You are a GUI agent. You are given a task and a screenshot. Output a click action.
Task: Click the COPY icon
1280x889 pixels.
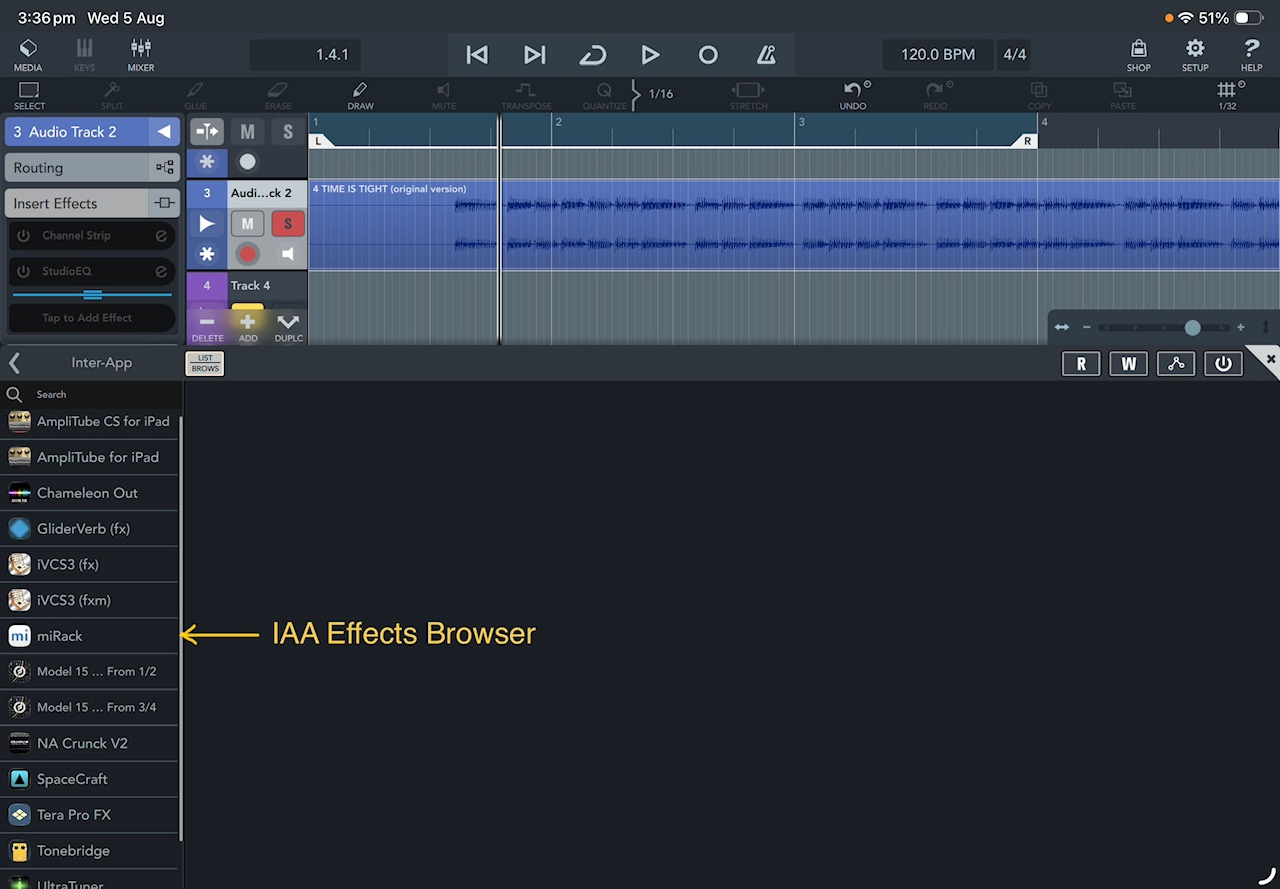click(x=1039, y=95)
